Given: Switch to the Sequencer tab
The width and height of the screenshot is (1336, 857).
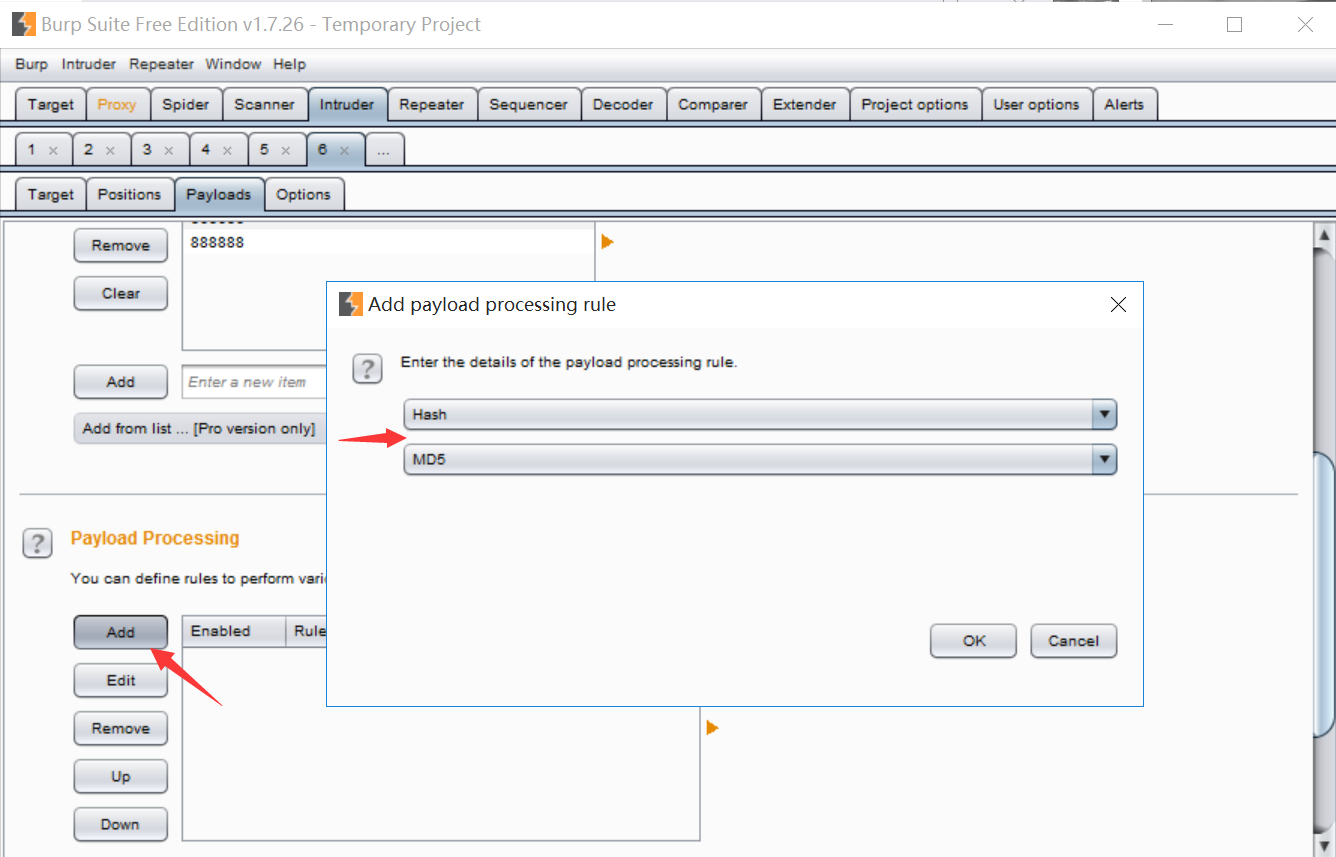Looking at the screenshot, I should point(528,104).
